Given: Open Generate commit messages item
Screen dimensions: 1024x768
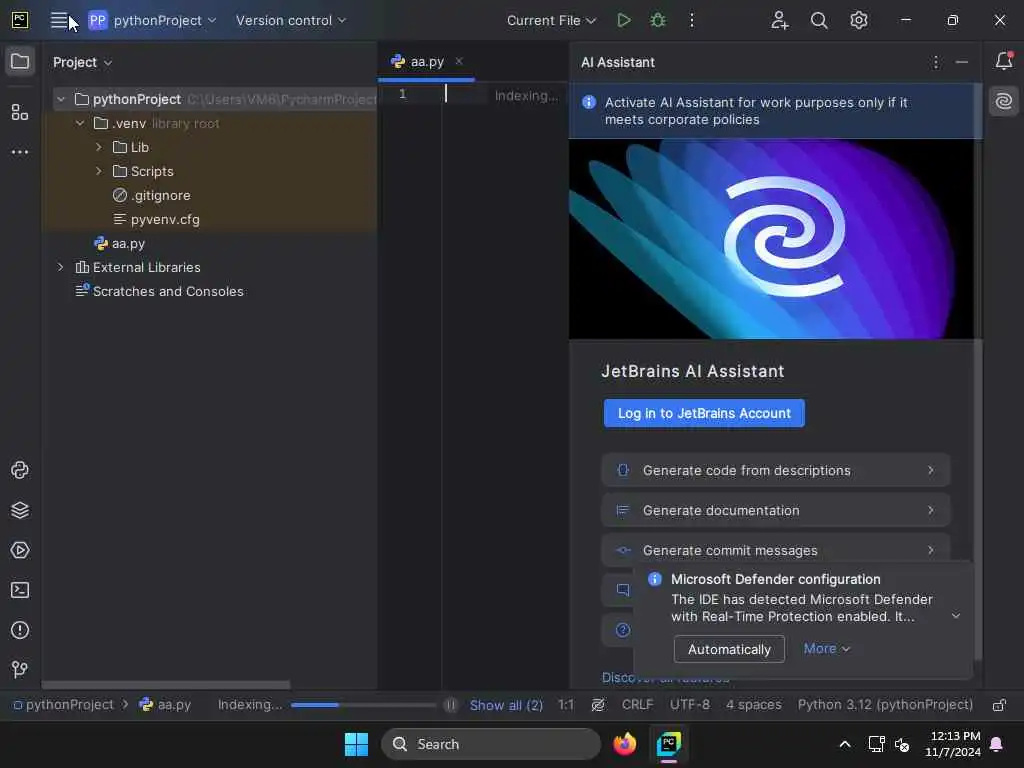Looking at the screenshot, I should click(776, 550).
